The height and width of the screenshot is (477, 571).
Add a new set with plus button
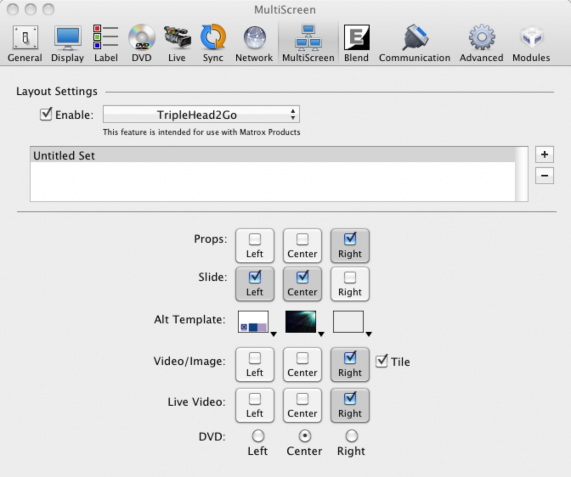[x=544, y=154]
